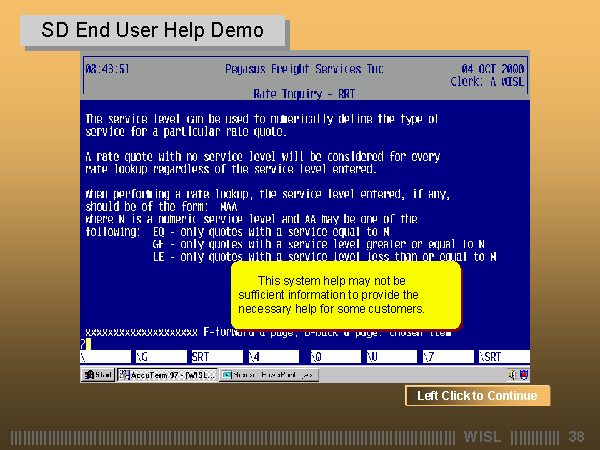Click the yellow system help callout box
The image size is (600, 450).
[345, 295]
